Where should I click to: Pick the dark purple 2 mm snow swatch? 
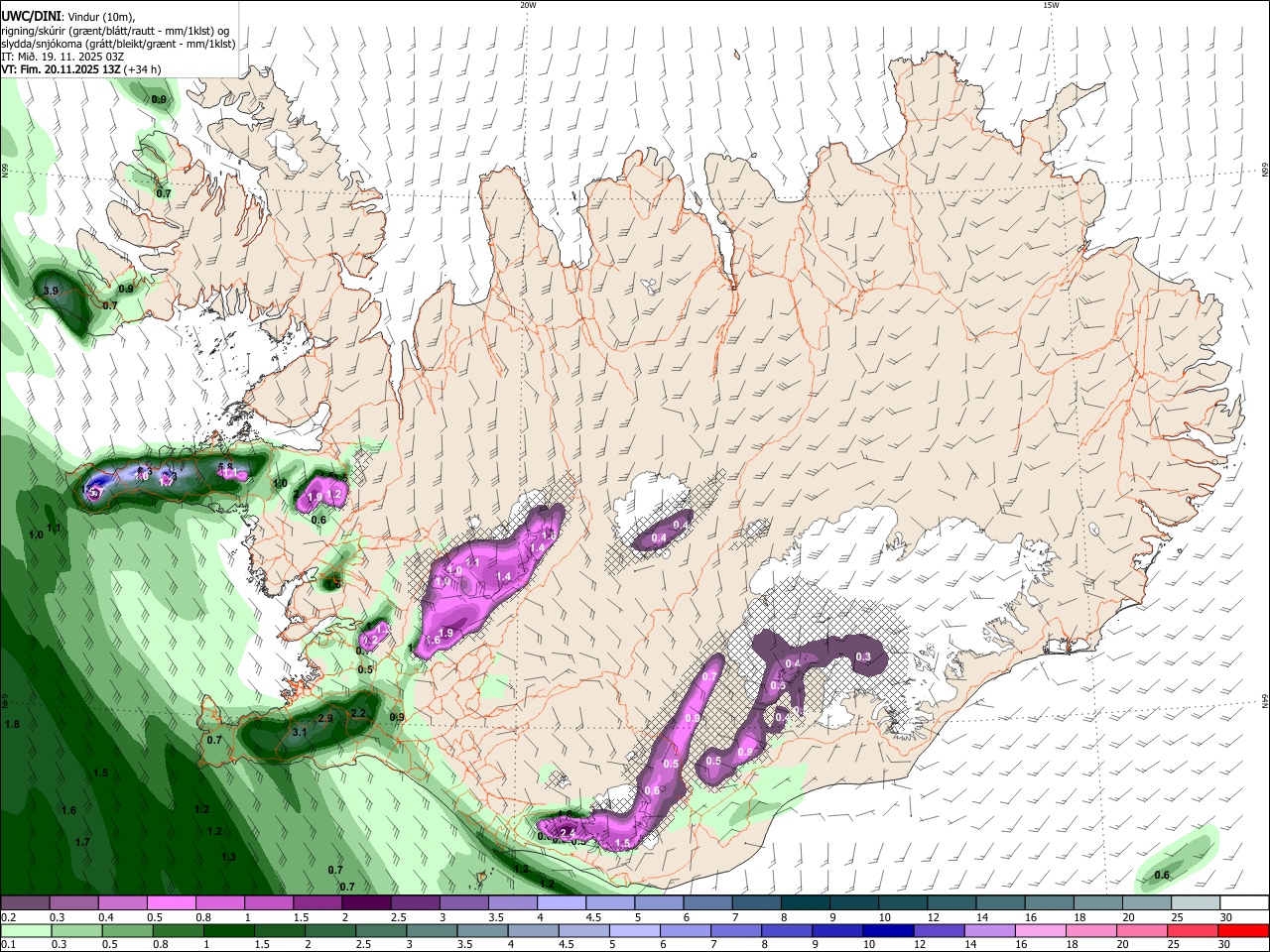[x=366, y=902]
